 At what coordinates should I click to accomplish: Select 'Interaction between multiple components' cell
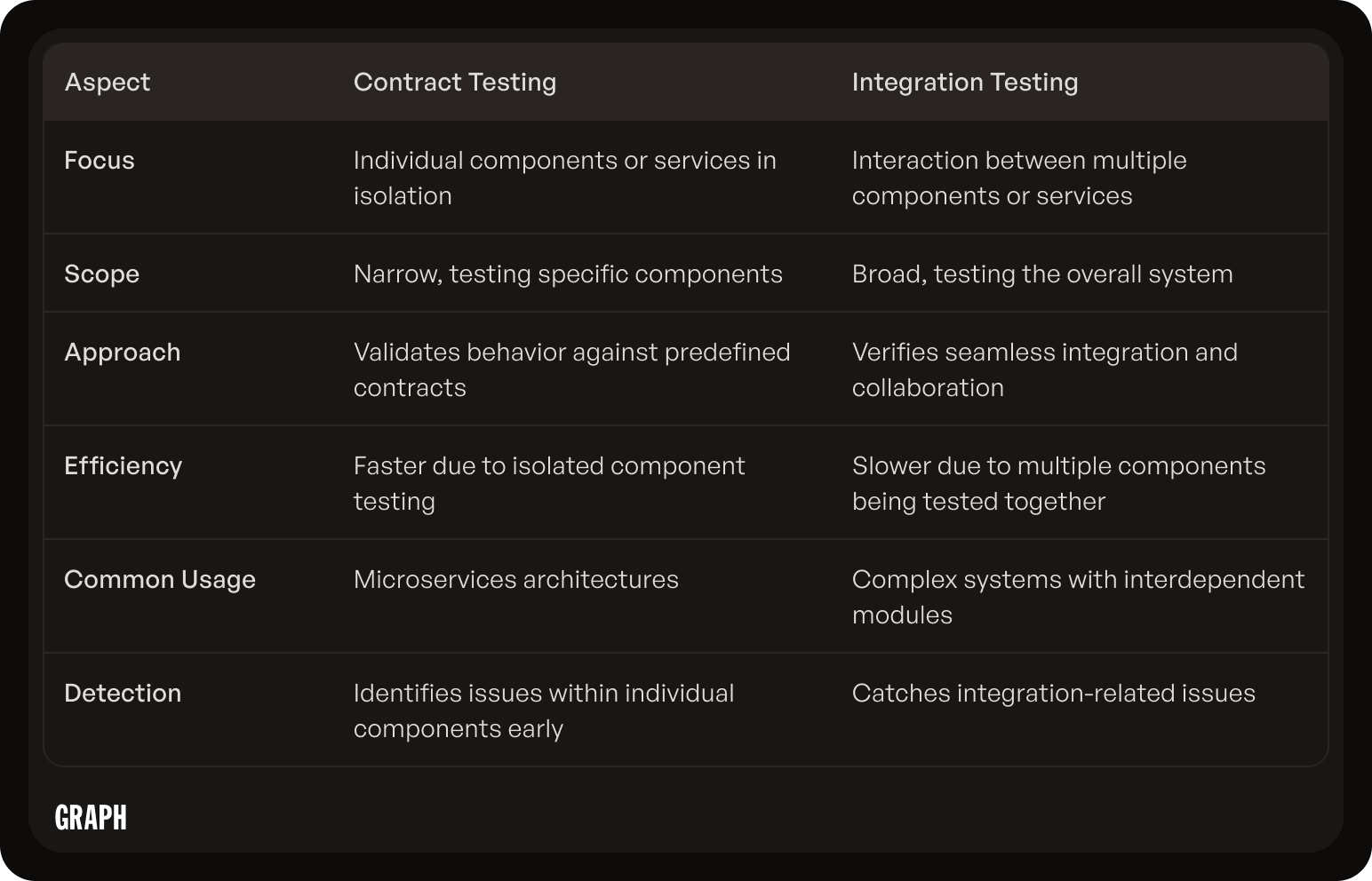1019,178
